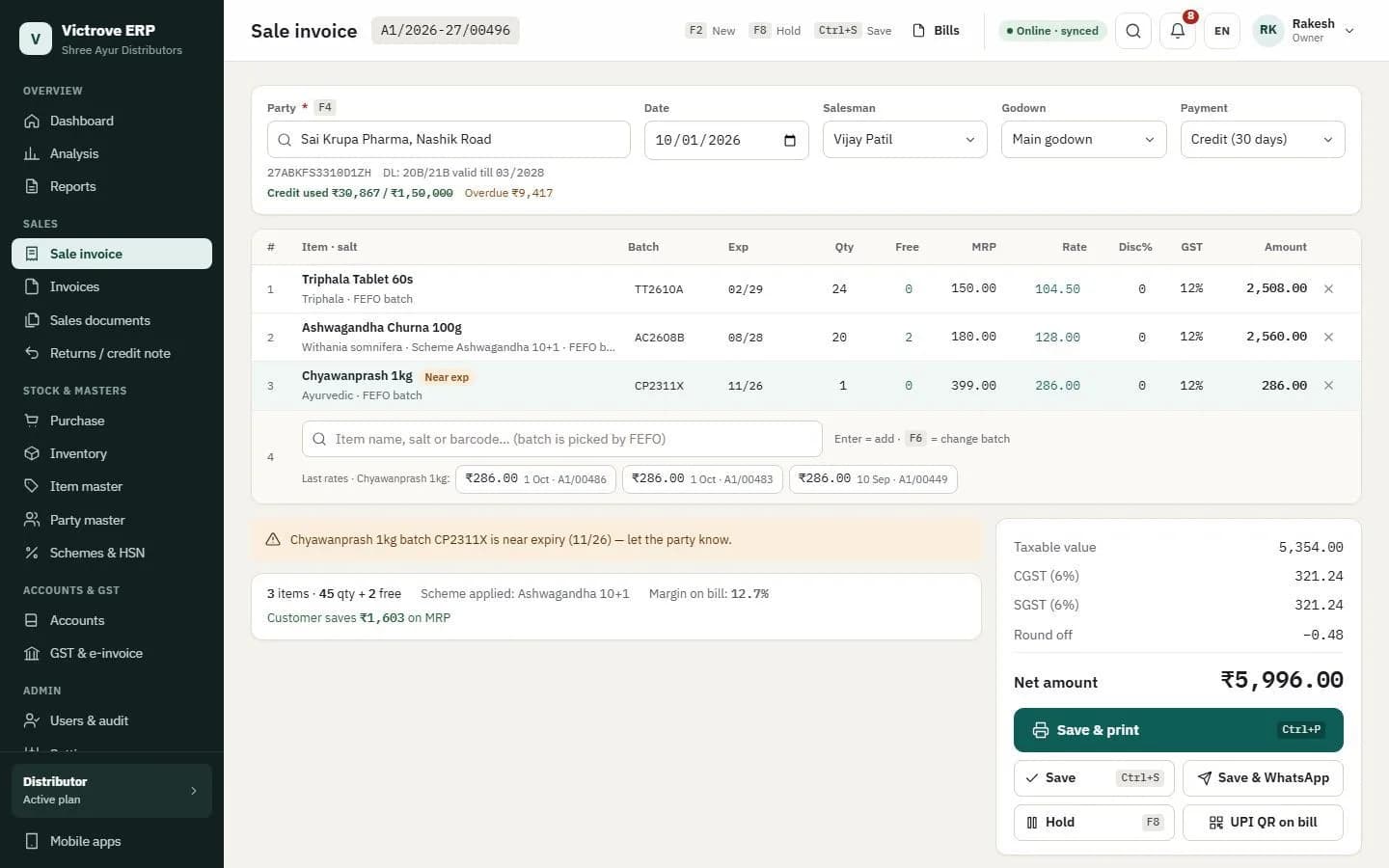Click the Ashwagandha free quantity 2
This screenshot has width=1389, height=868.
(908, 337)
